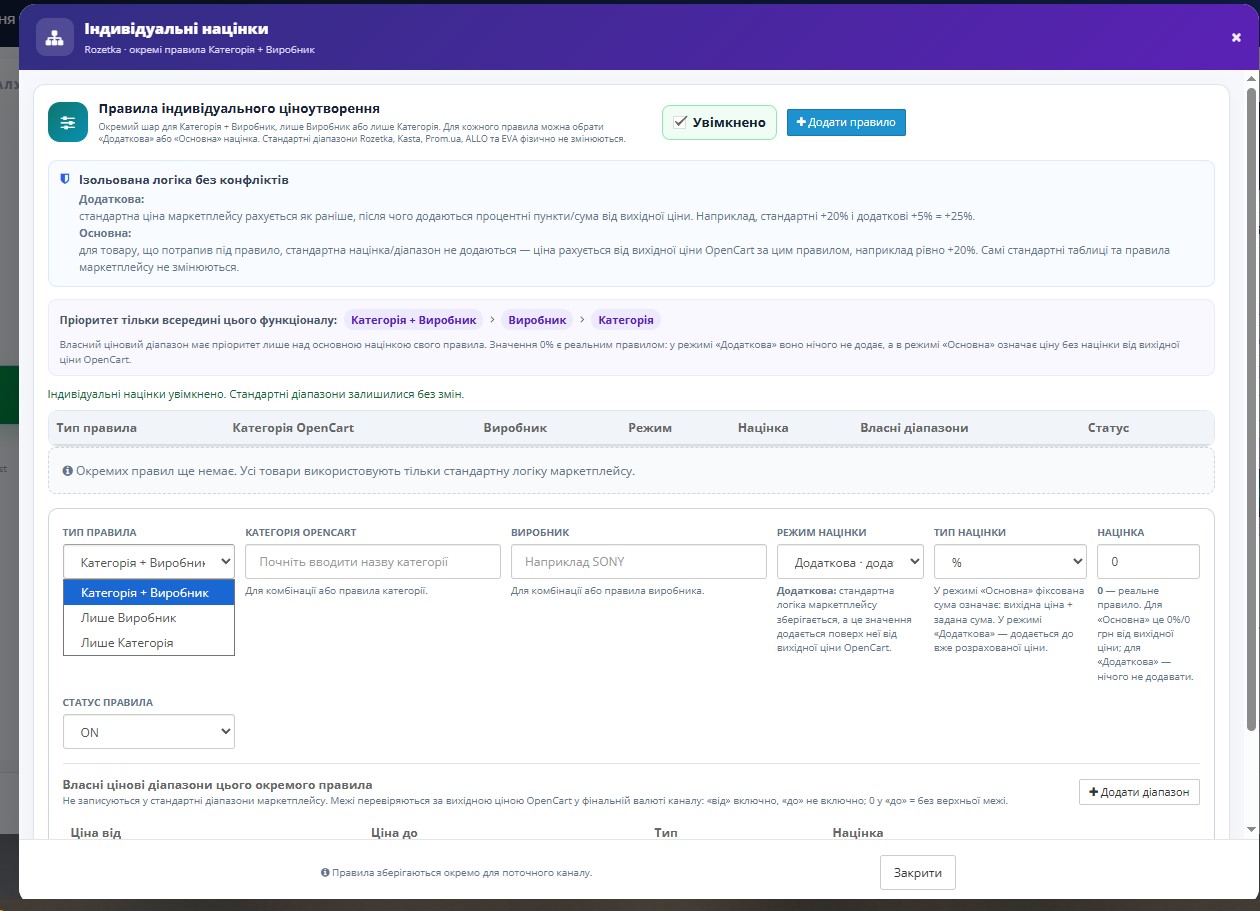Click the Власні діапазони column header

914,428
